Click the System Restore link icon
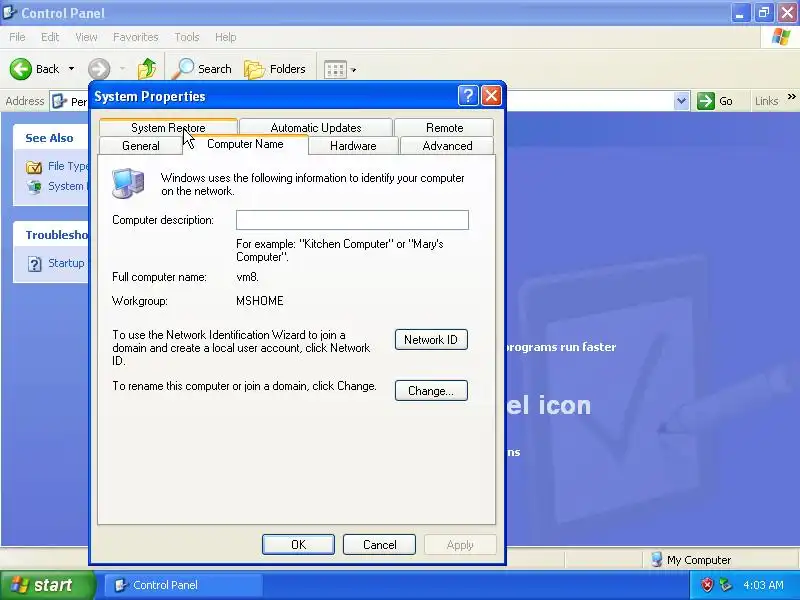 pyautogui.click(x=34, y=187)
